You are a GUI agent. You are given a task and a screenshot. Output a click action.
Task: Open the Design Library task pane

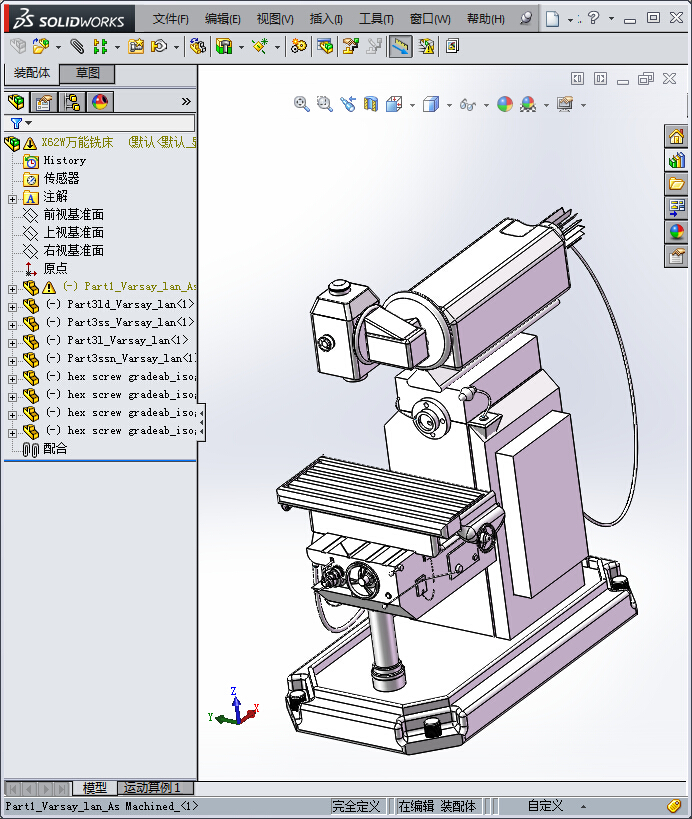676,160
